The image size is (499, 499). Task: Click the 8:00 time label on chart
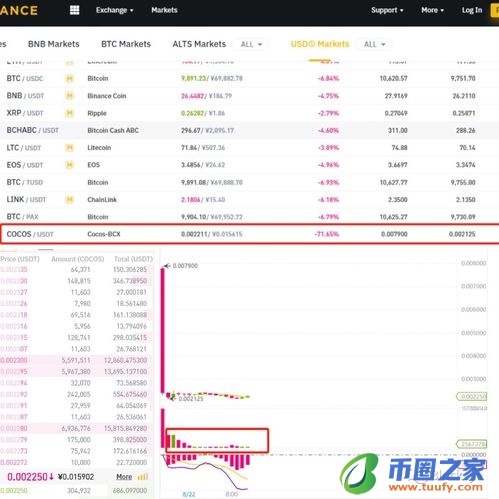pyautogui.click(x=232, y=494)
